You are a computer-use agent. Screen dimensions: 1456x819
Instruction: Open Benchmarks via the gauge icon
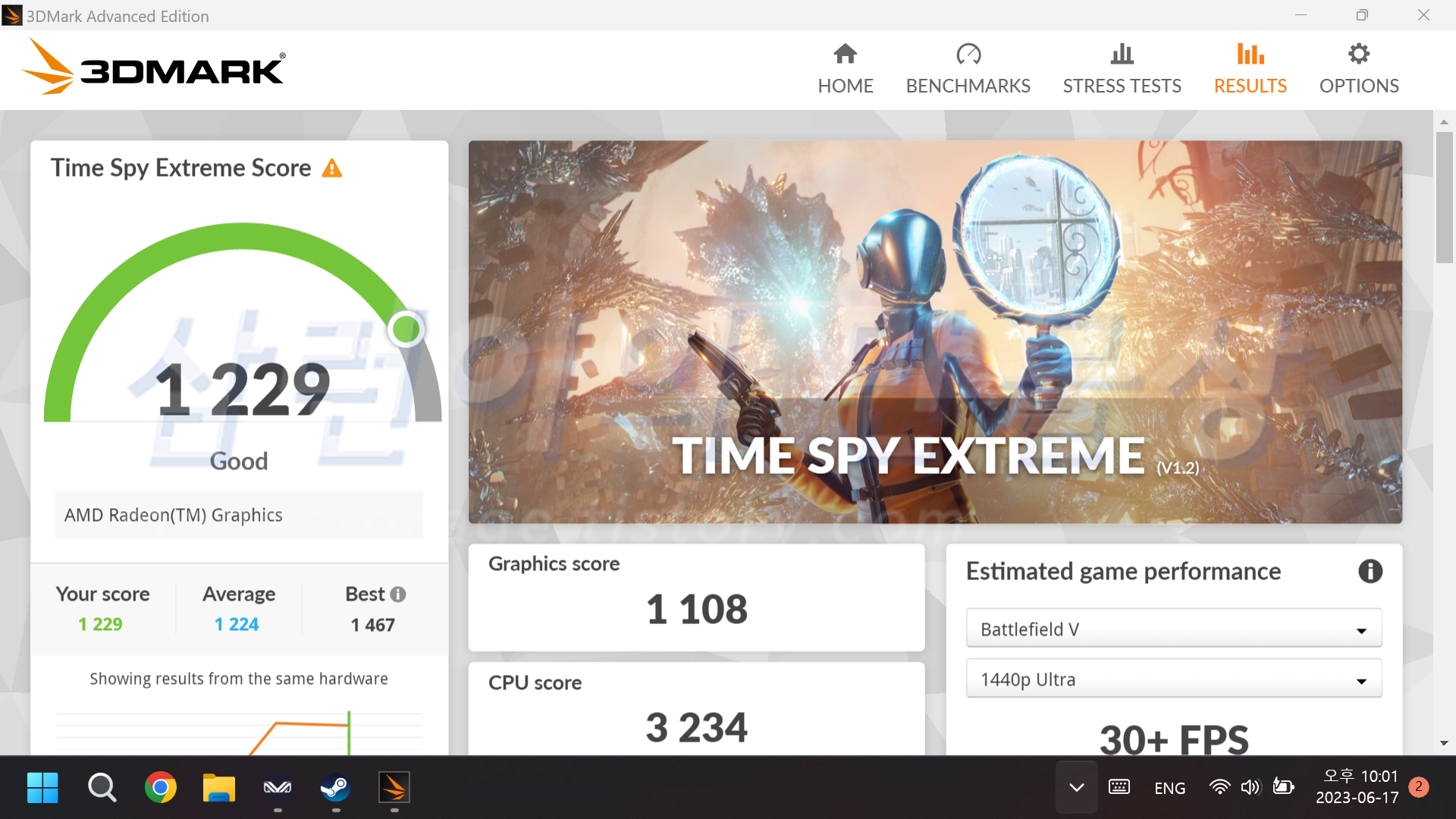[x=968, y=54]
